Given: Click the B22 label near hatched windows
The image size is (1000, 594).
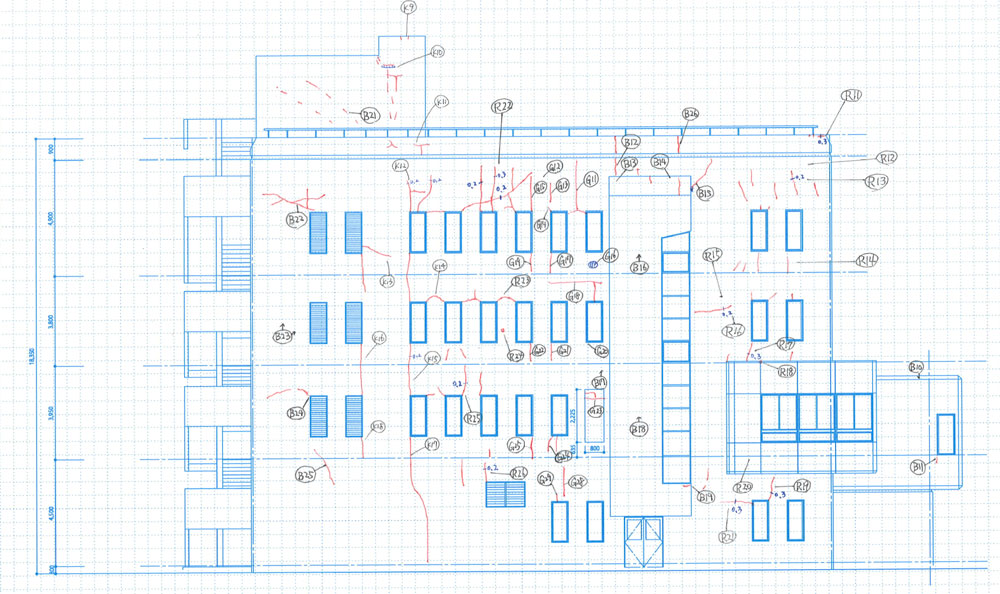Looking at the screenshot, I should (x=296, y=220).
